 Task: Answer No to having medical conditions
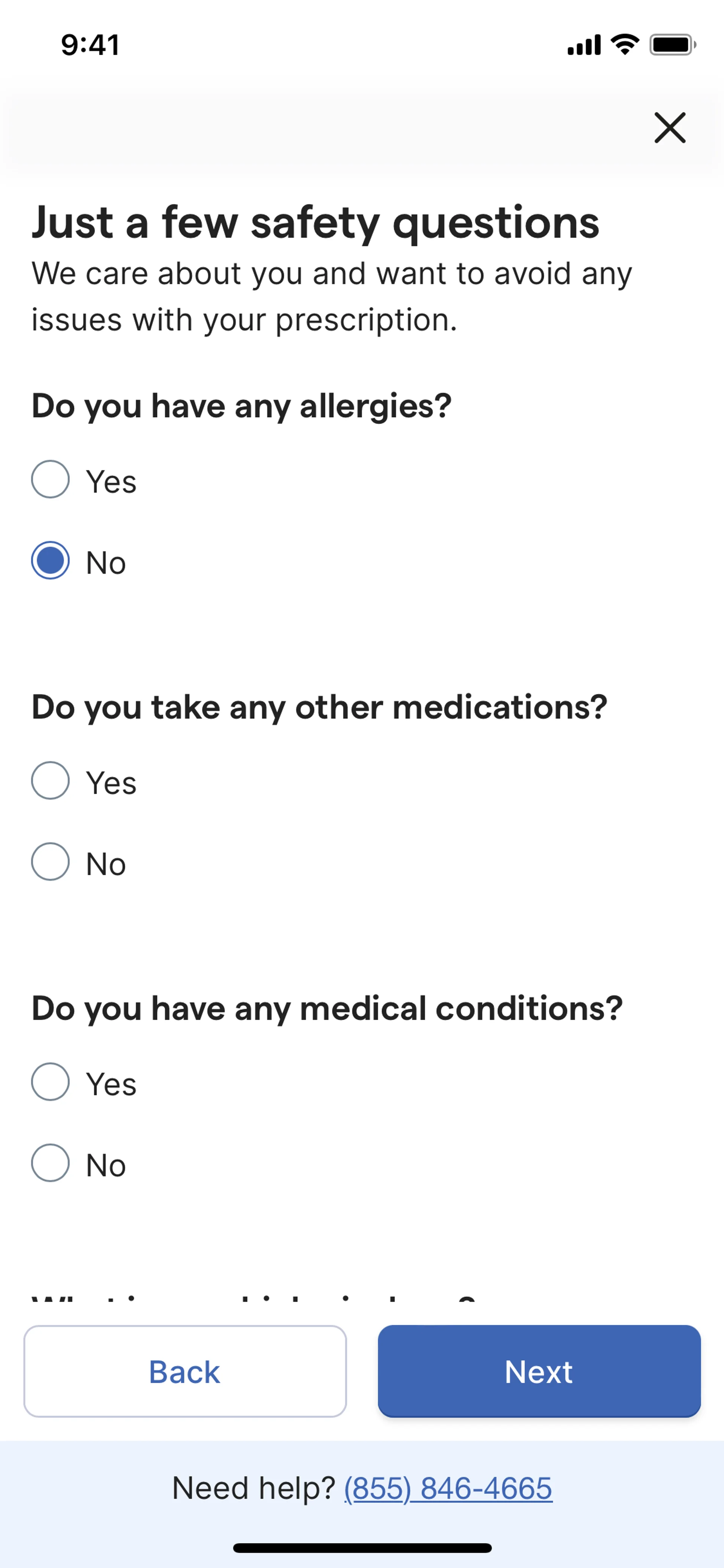pyautogui.click(x=51, y=1163)
